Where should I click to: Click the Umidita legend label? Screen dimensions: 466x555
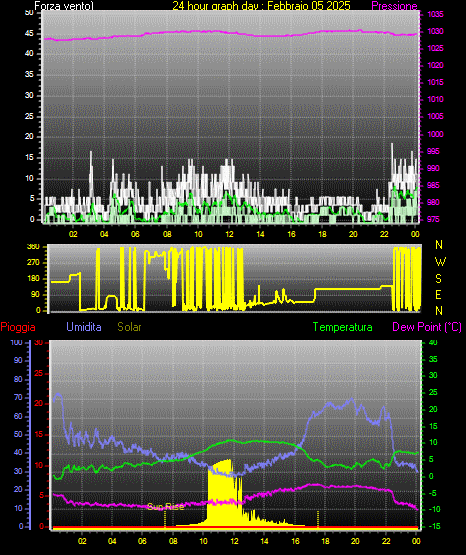[x=84, y=327]
